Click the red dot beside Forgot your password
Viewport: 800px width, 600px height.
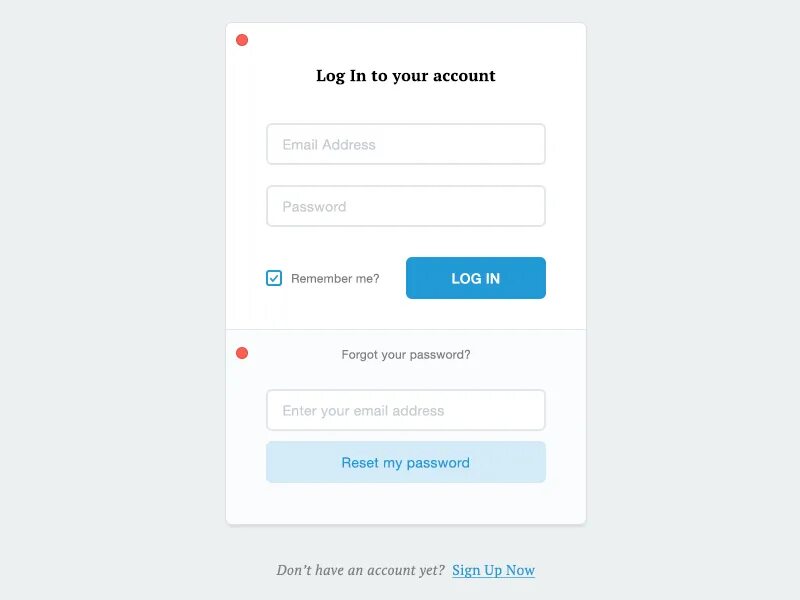tap(242, 353)
